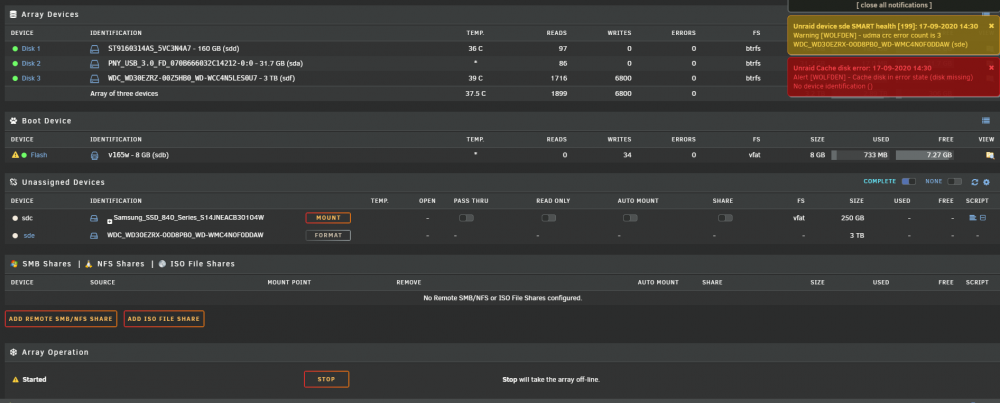Click ST9160314AS identification text
This screenshot has width=1000, height=403.
tap(173, 48)
